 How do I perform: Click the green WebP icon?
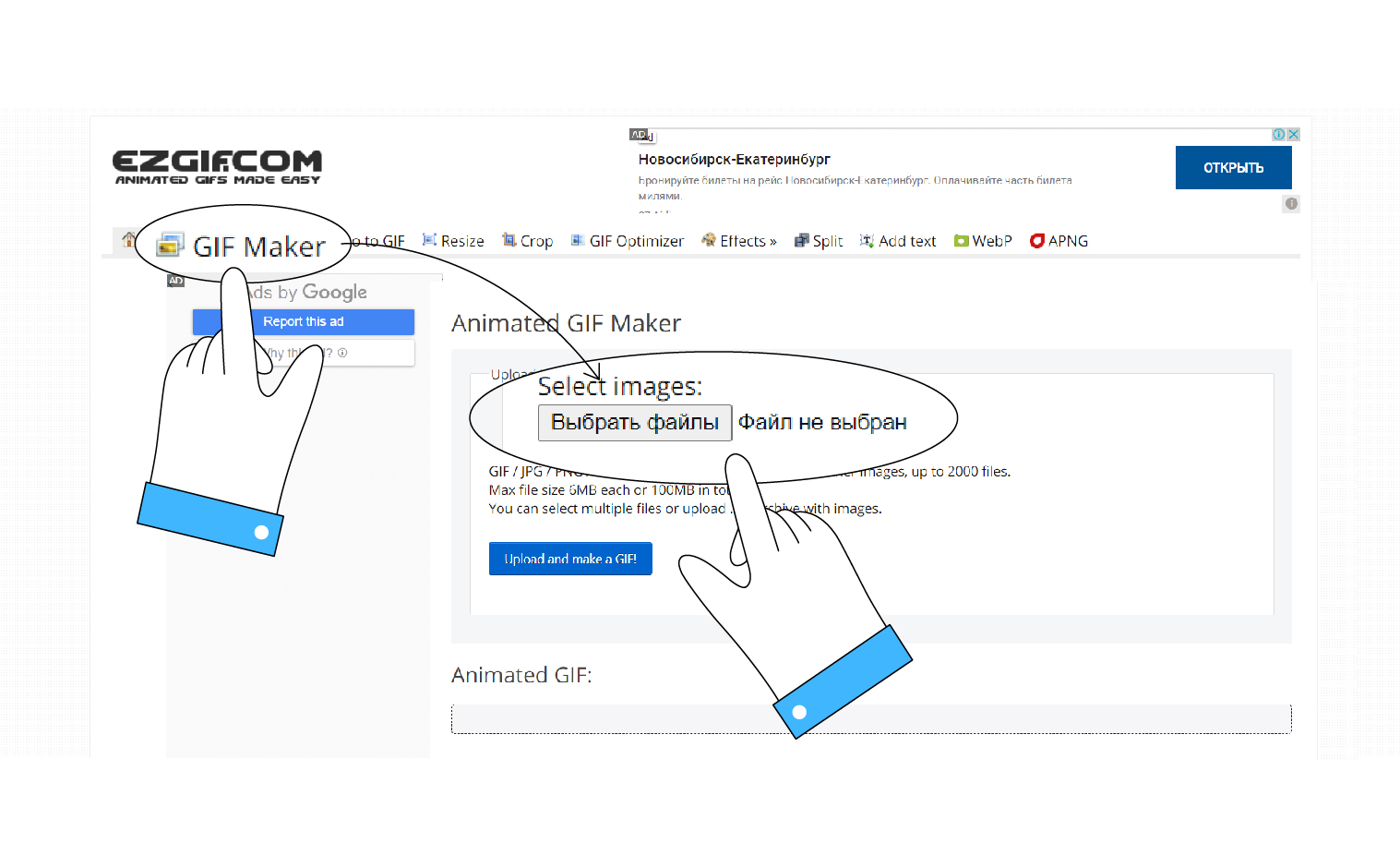(961, 241)
